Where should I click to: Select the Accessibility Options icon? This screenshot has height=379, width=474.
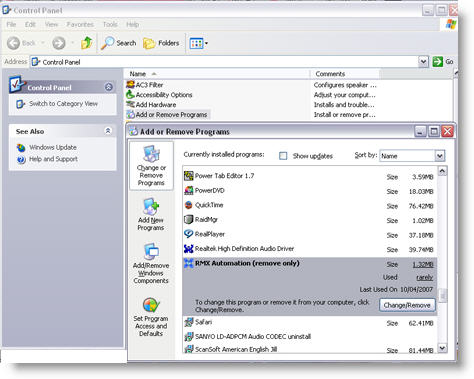[x=130, y=95]
